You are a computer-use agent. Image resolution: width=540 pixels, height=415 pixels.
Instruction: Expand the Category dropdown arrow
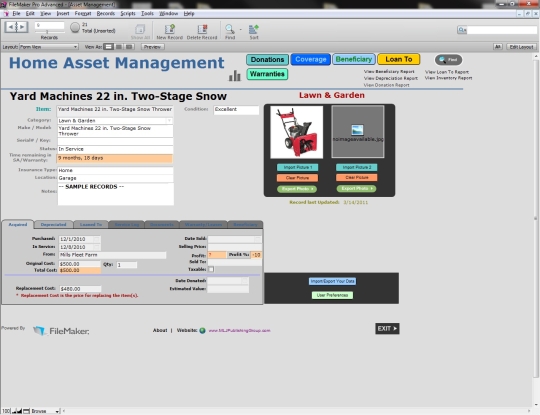[x=169, y=121]
